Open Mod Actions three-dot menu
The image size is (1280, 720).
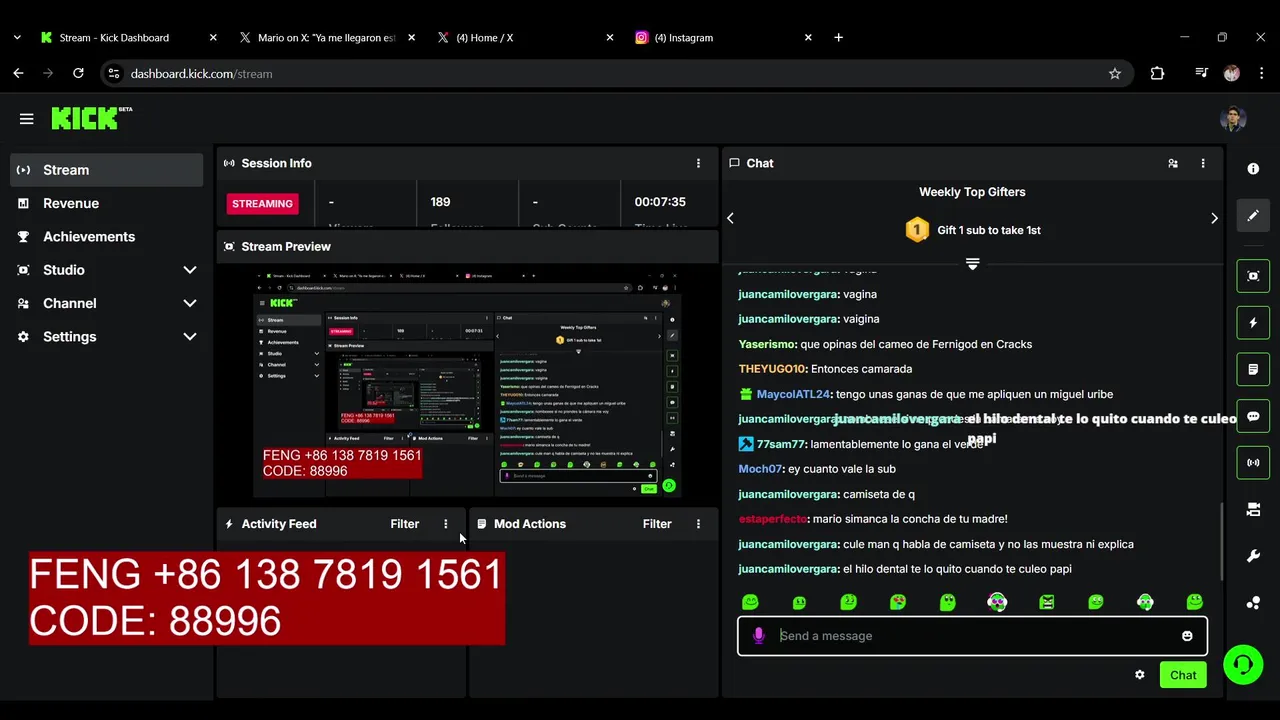[x=698, y=524]
